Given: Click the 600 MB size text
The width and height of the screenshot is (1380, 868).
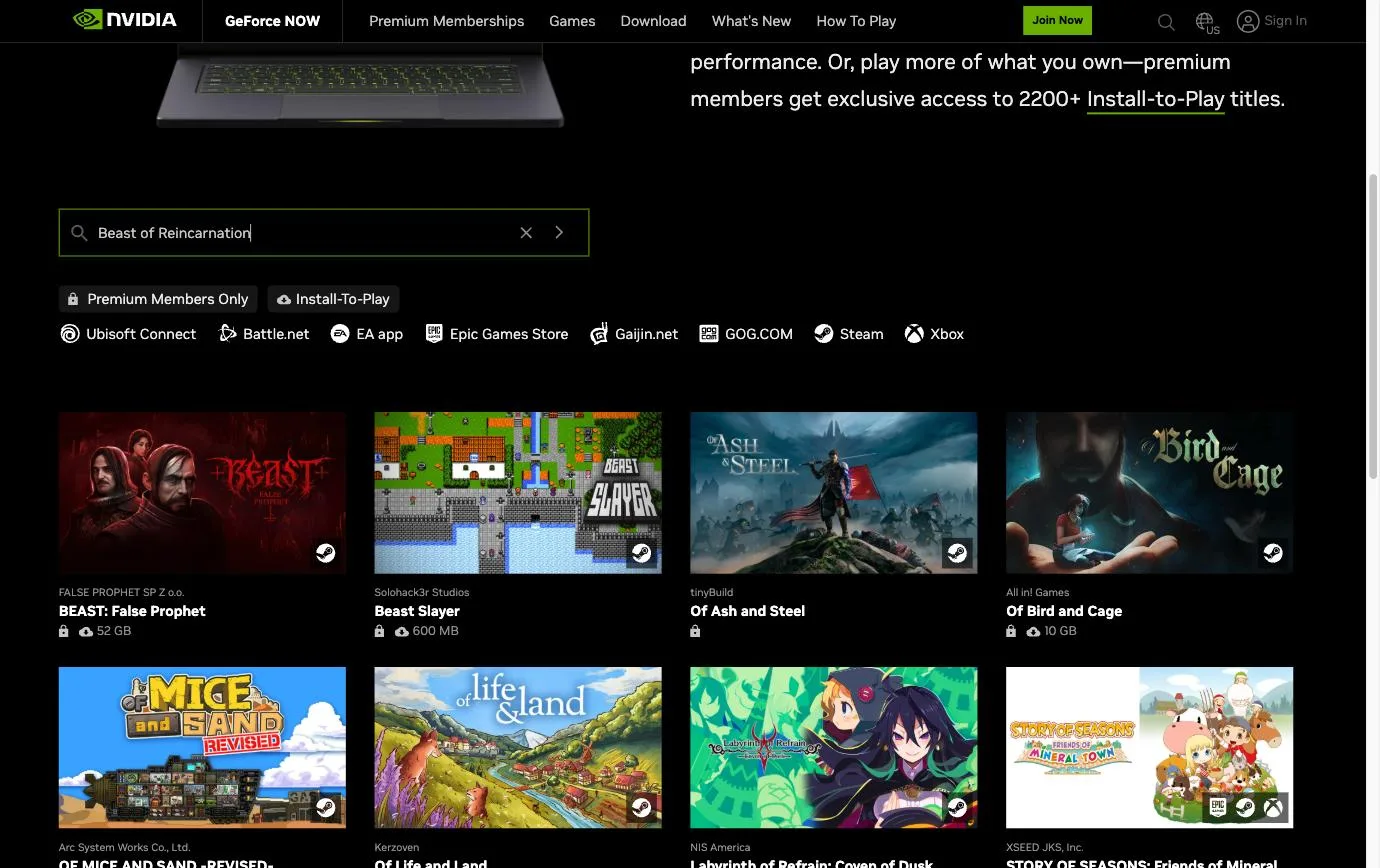Looking at the screenshot, I should click(x=435, y=631).
